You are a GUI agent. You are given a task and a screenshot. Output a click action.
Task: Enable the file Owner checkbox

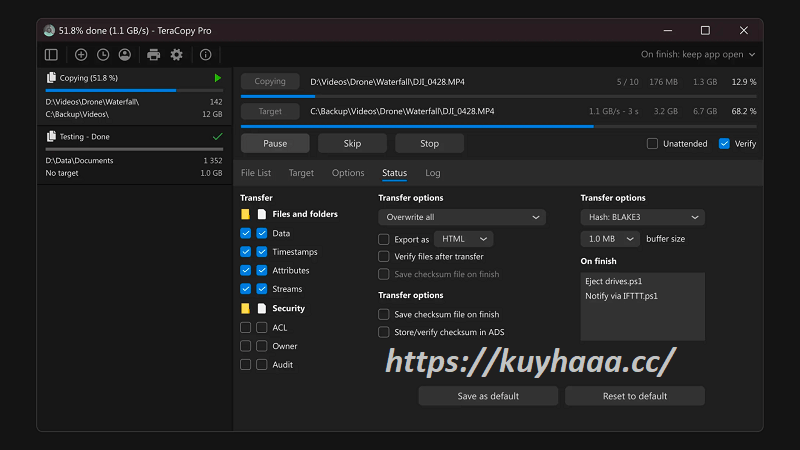262,346
